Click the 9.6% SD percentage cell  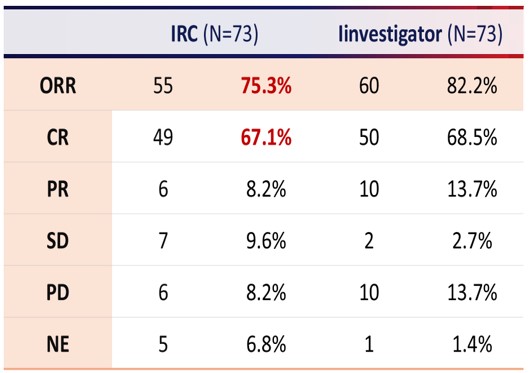266,241
